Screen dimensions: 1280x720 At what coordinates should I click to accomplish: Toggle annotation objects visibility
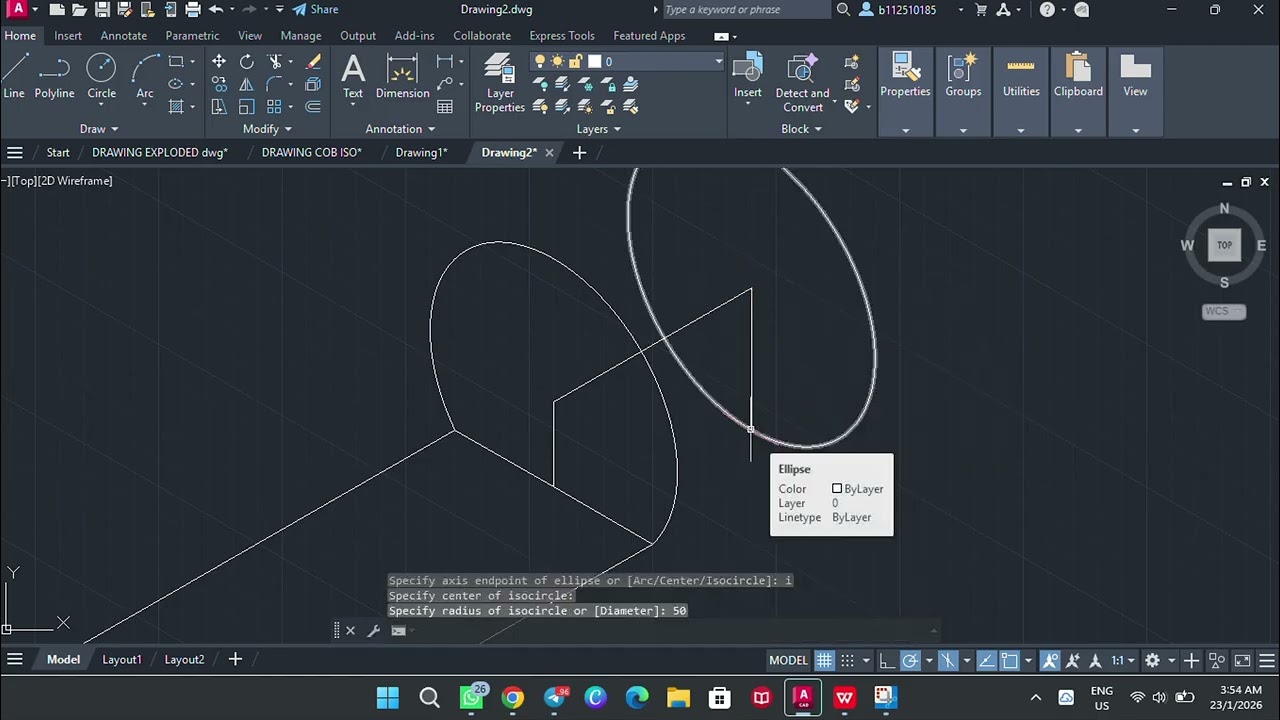[1050, 660]
